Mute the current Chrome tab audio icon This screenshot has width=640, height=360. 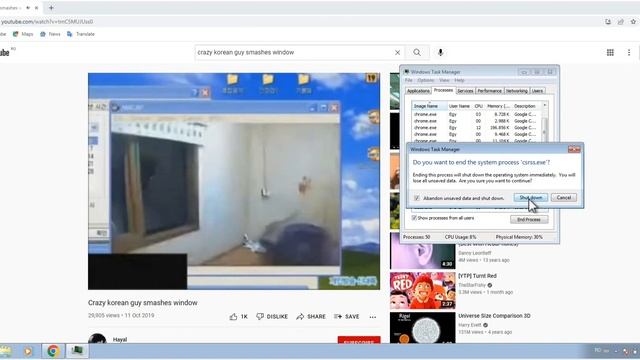[x=28, y=8]
